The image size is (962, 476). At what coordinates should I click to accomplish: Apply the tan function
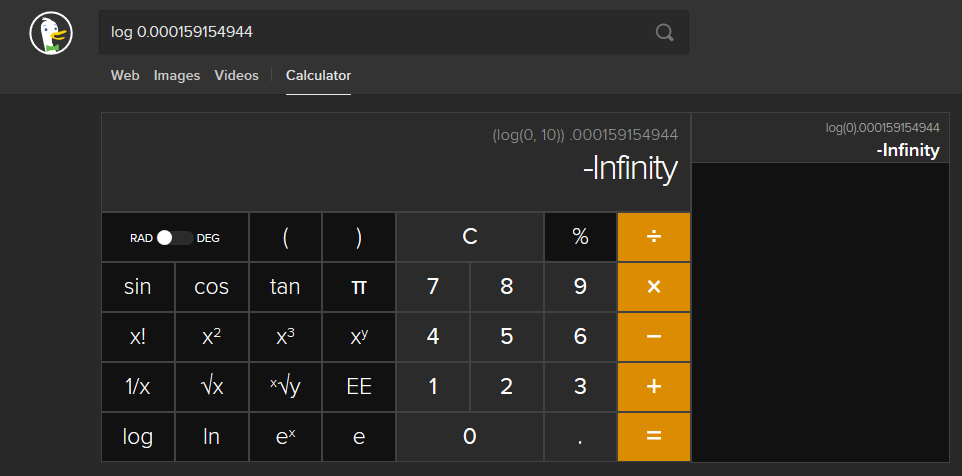[x=285, y=287]
